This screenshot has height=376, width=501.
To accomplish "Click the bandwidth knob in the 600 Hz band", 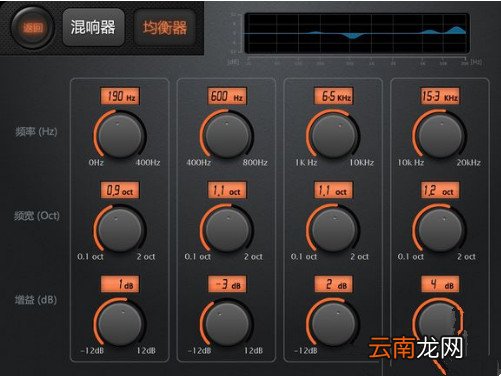I will 226,230.
